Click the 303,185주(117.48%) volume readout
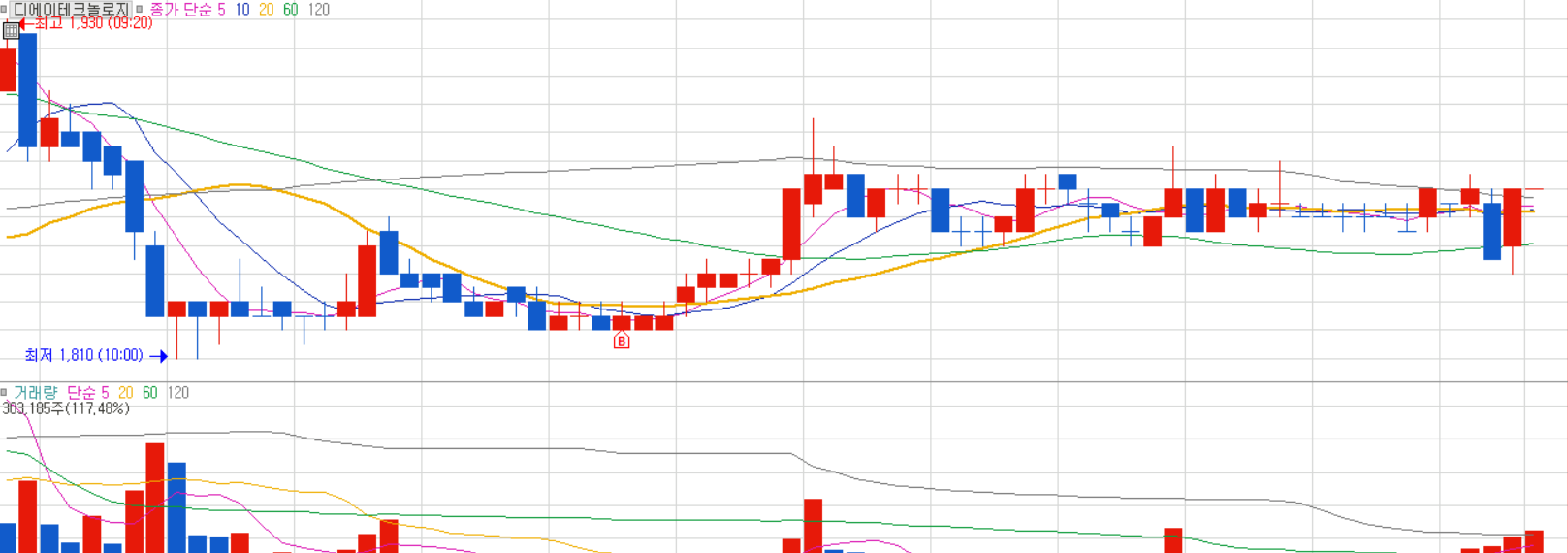 coord(65,408)
